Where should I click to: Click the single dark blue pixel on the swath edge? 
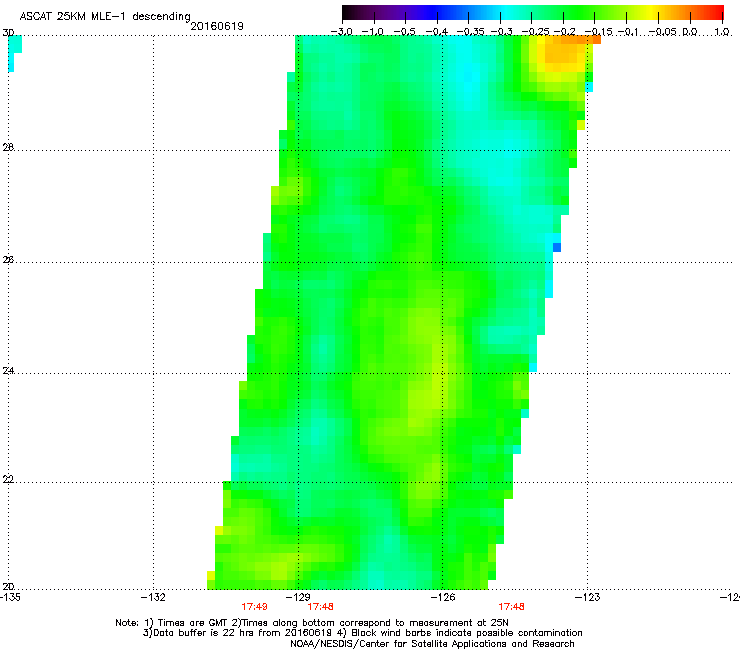coord(557,247)
